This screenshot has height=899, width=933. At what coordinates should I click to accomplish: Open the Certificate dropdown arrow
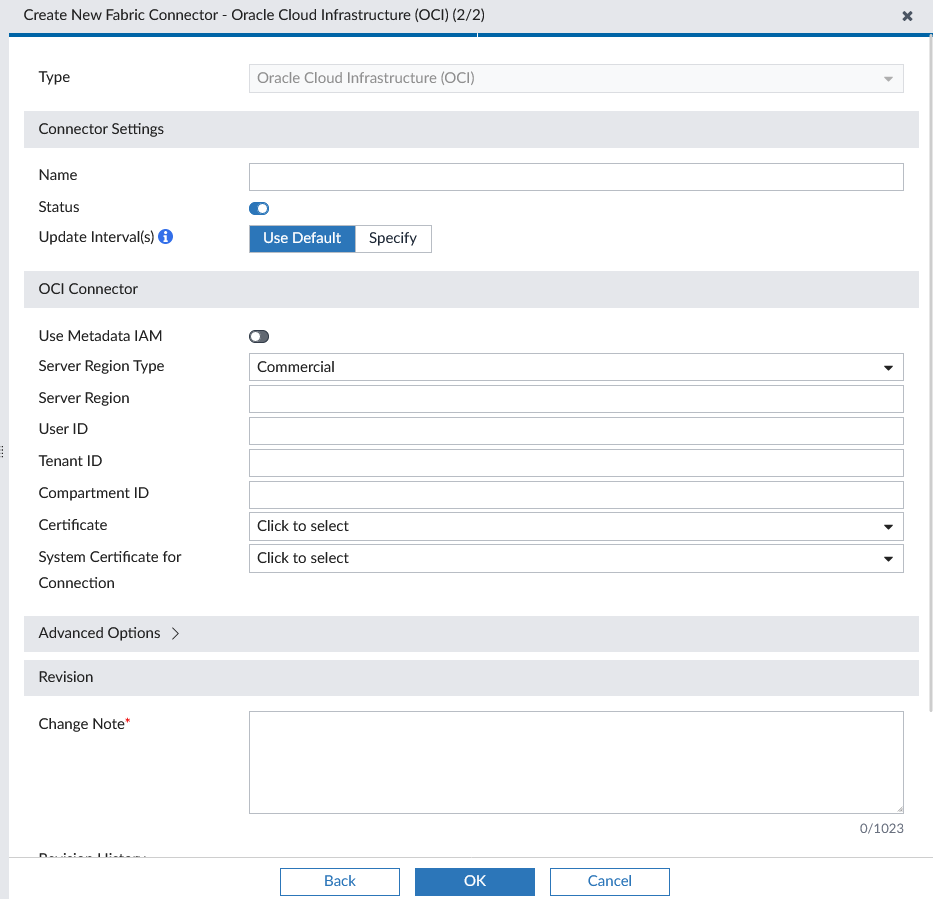887,526
